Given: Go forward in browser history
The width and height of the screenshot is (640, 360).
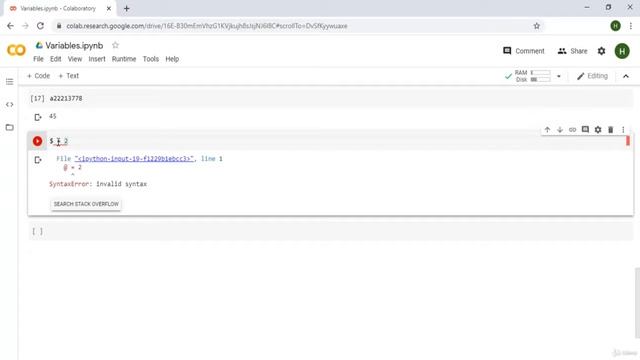Looking at the screenshot, I should (x=25, y=26).
